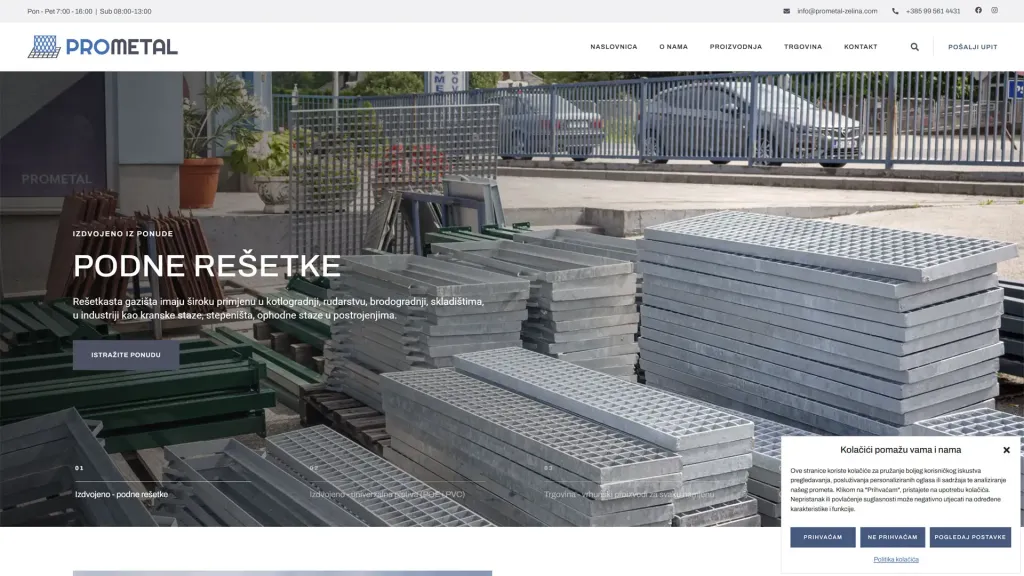
Task: Open the Facebook page icon
Action: [x=978, y=10]
